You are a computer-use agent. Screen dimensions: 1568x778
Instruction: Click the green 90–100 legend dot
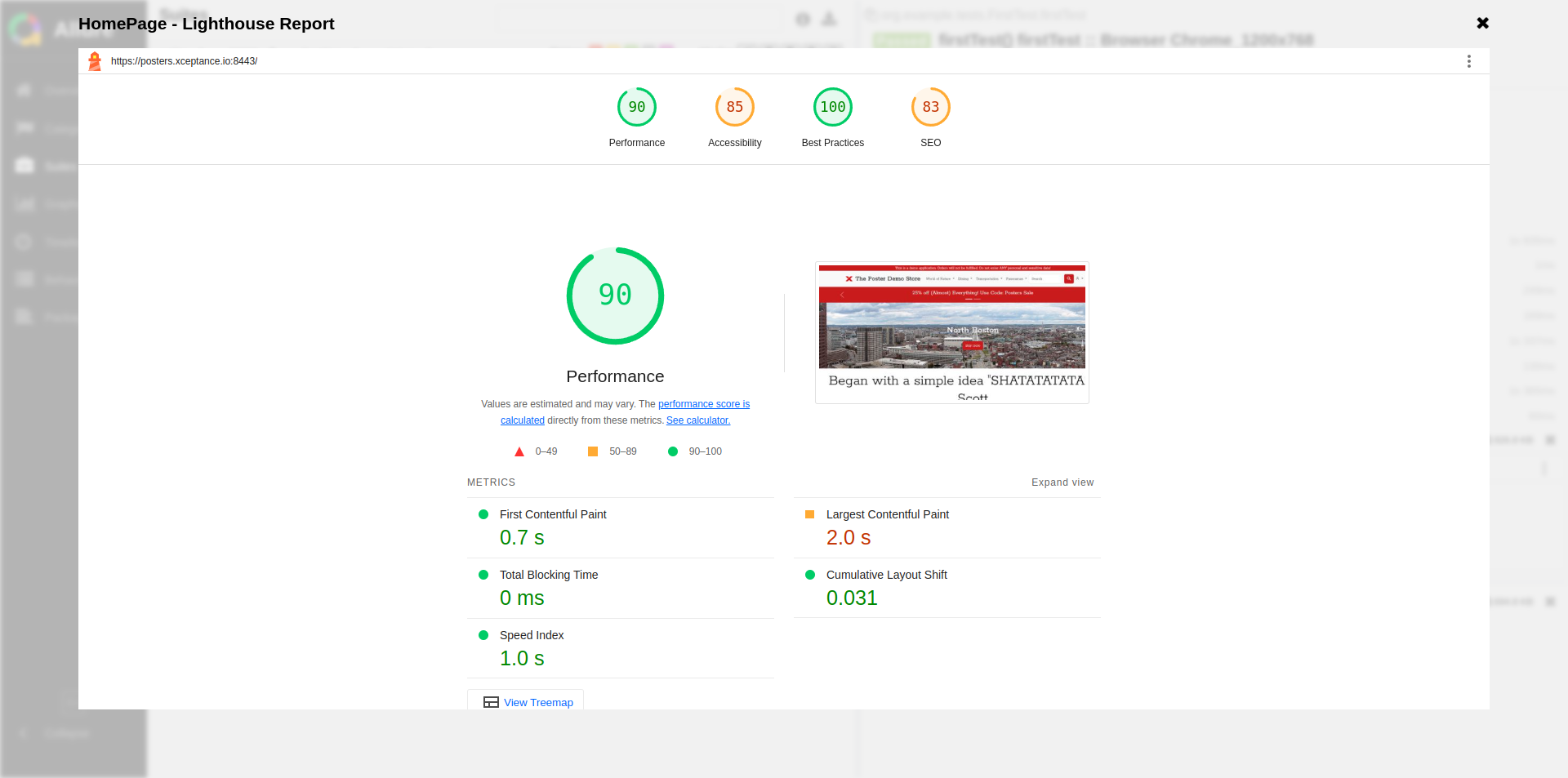pos(673,451)
